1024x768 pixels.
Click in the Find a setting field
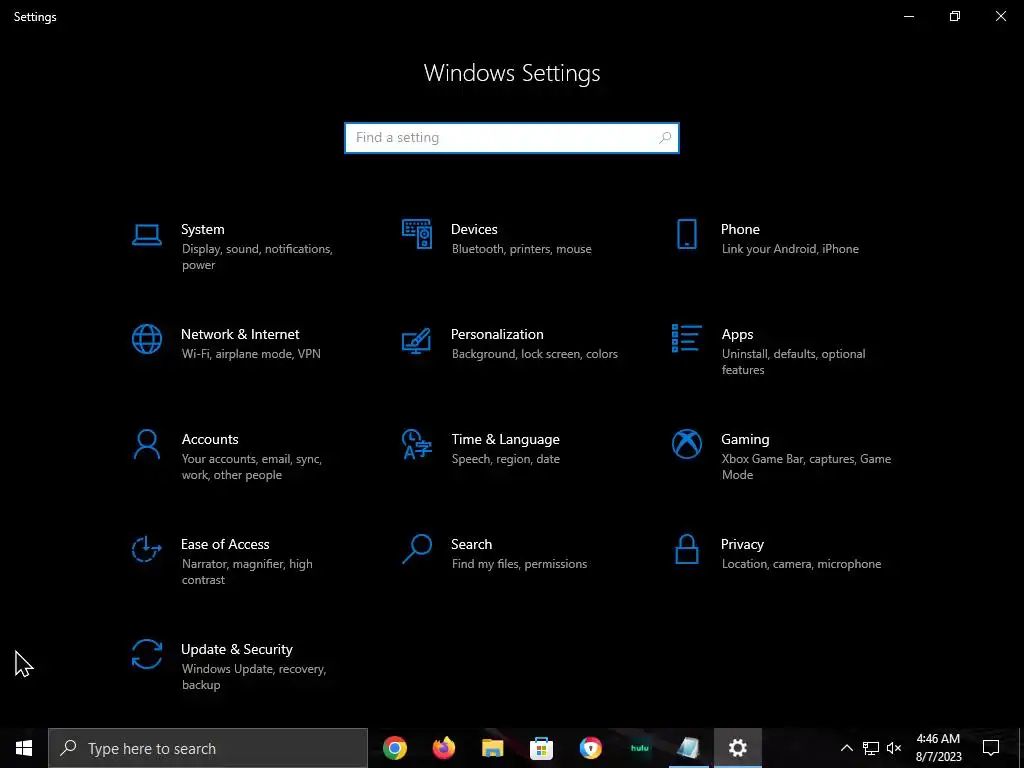coord(512,138)
